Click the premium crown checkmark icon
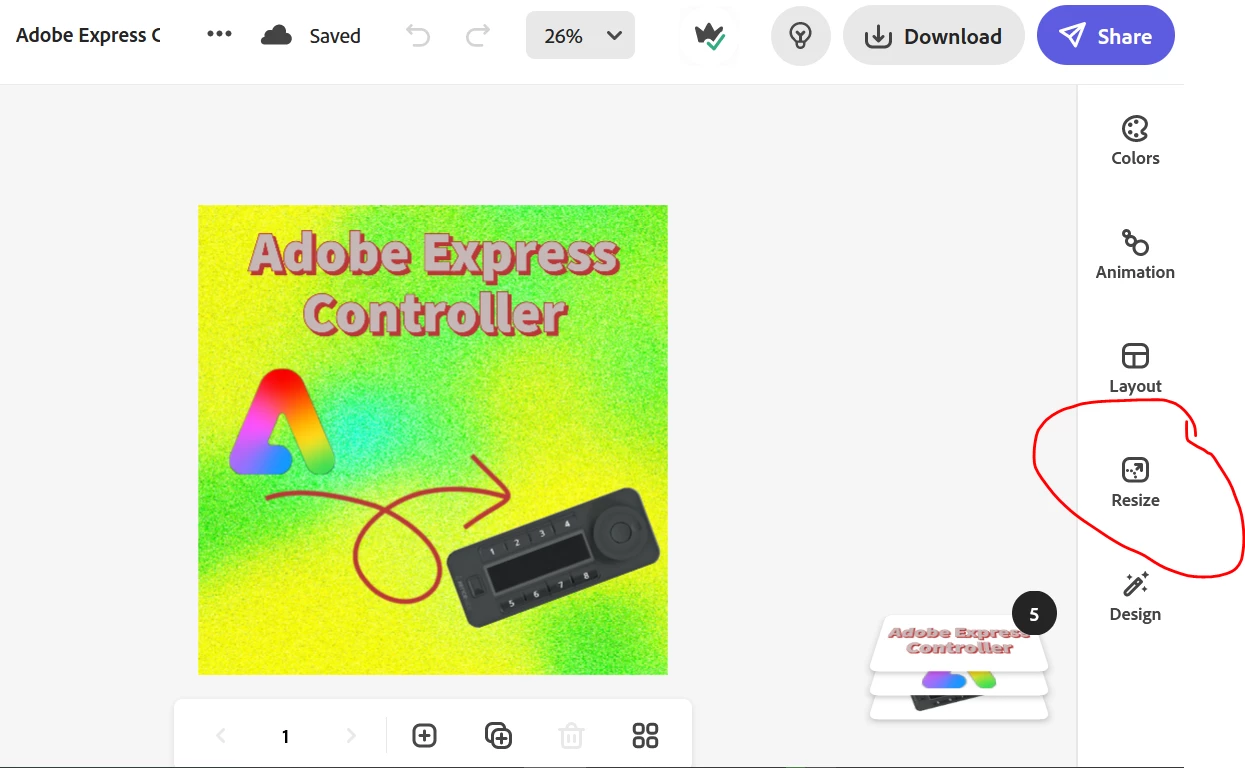 tap(709, 36)
